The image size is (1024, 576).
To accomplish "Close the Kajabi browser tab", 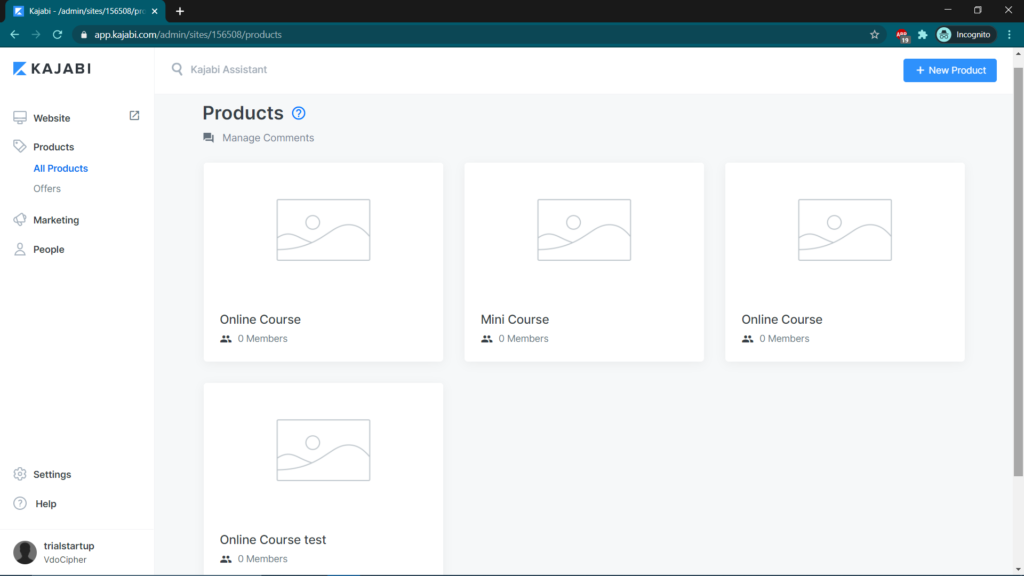I will pos(155,11).
